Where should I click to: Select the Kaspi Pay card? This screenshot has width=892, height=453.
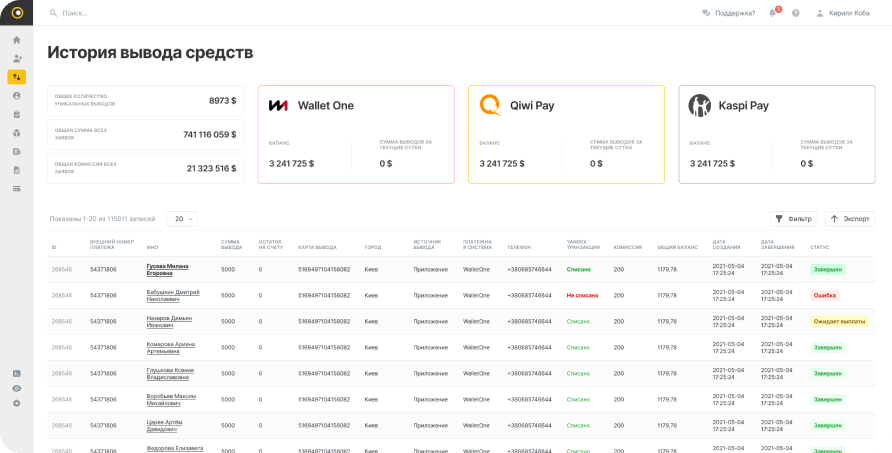[x=776, y=134]
